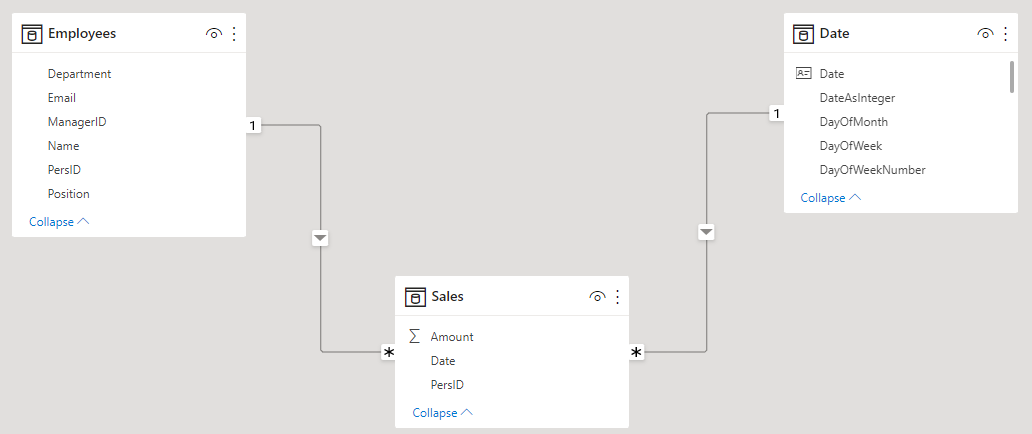
Task: Collapse the Date table fields
Action: pos(830,198)
